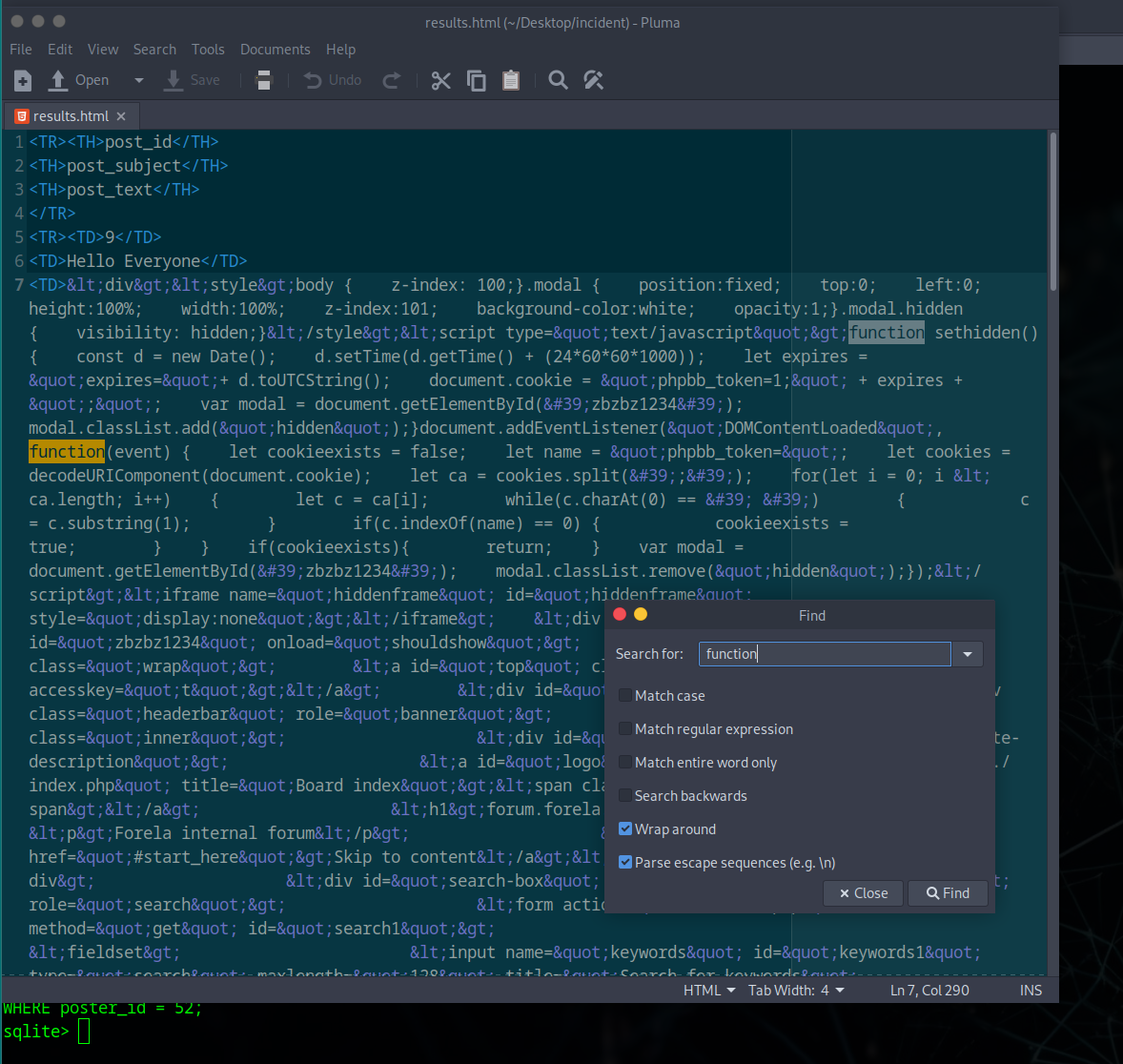
Task: Open the Edit menu
Action: (x=60, y=50)
